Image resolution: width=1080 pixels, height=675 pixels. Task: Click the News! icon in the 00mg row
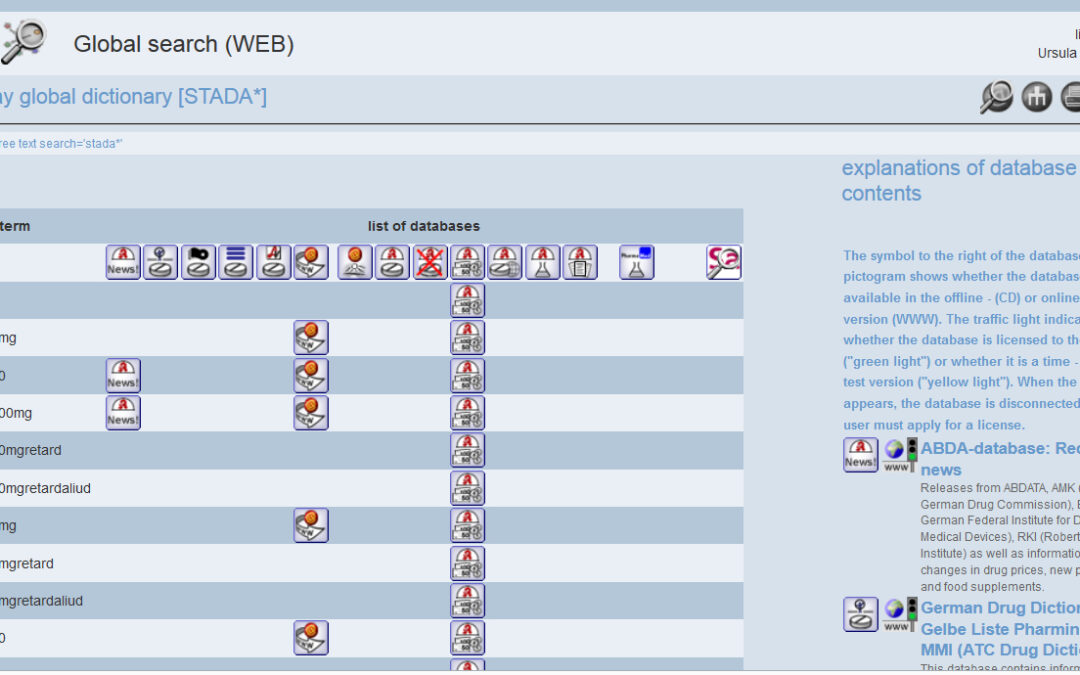[x=123, y=413]
